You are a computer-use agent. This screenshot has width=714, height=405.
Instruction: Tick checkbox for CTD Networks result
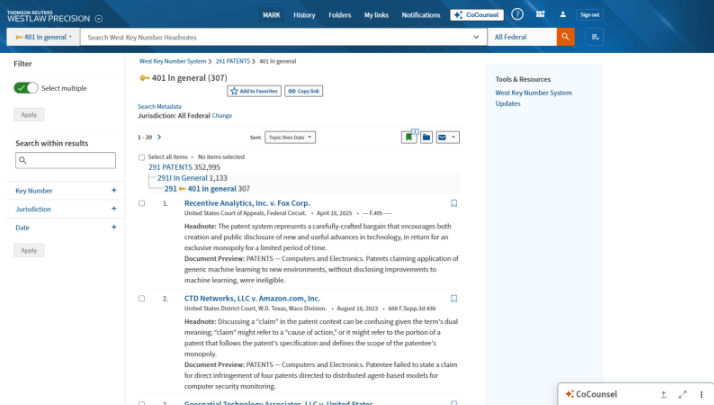point(142,298)
